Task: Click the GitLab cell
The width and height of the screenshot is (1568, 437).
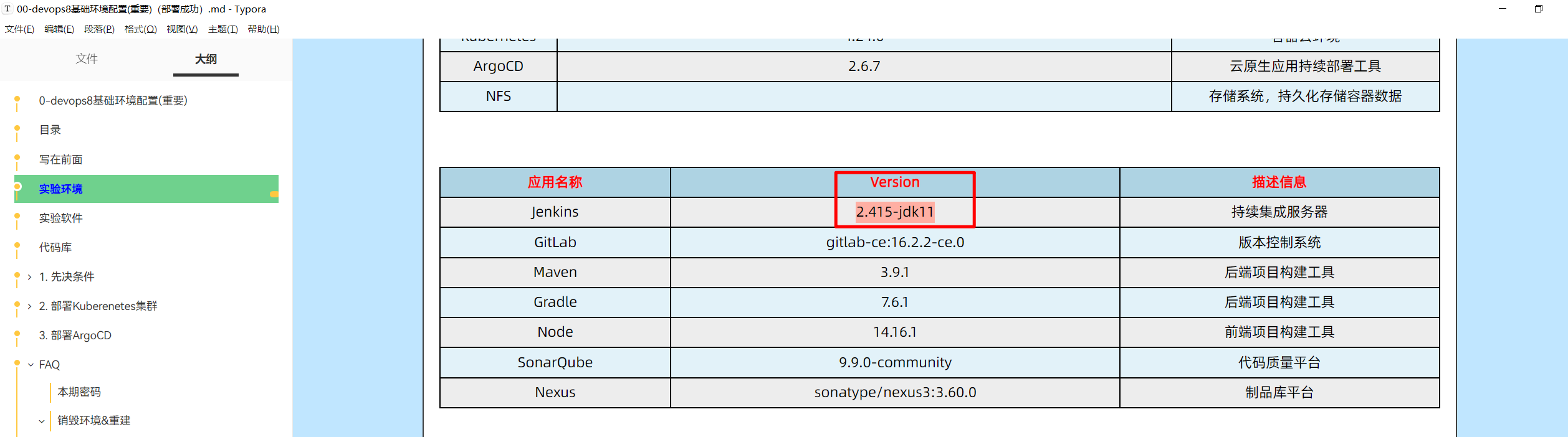Action: pyautogui.click(x=555, y=242)
